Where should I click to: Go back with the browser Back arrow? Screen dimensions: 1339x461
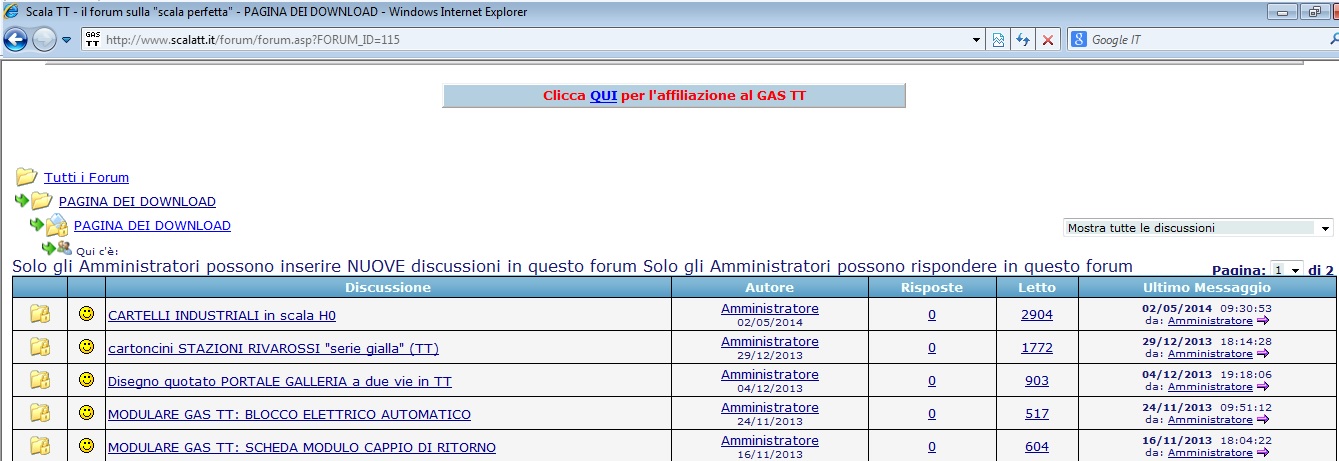(x=15, y=39)
